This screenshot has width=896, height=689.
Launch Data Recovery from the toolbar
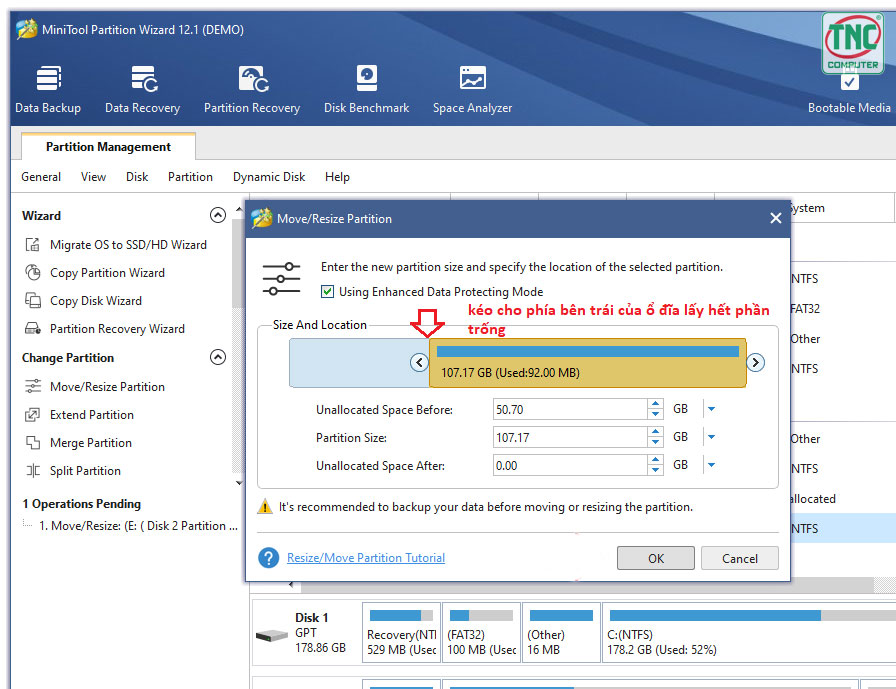[142, 90]
